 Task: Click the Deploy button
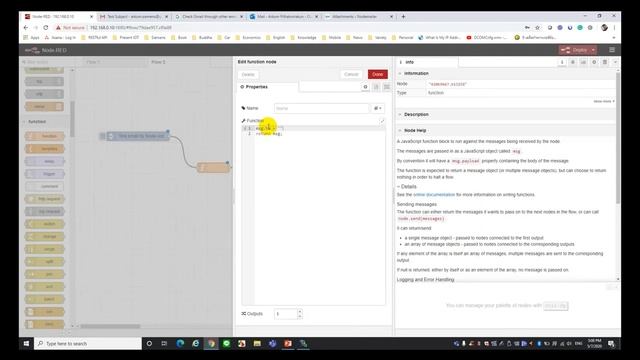(x=574, y=50)
